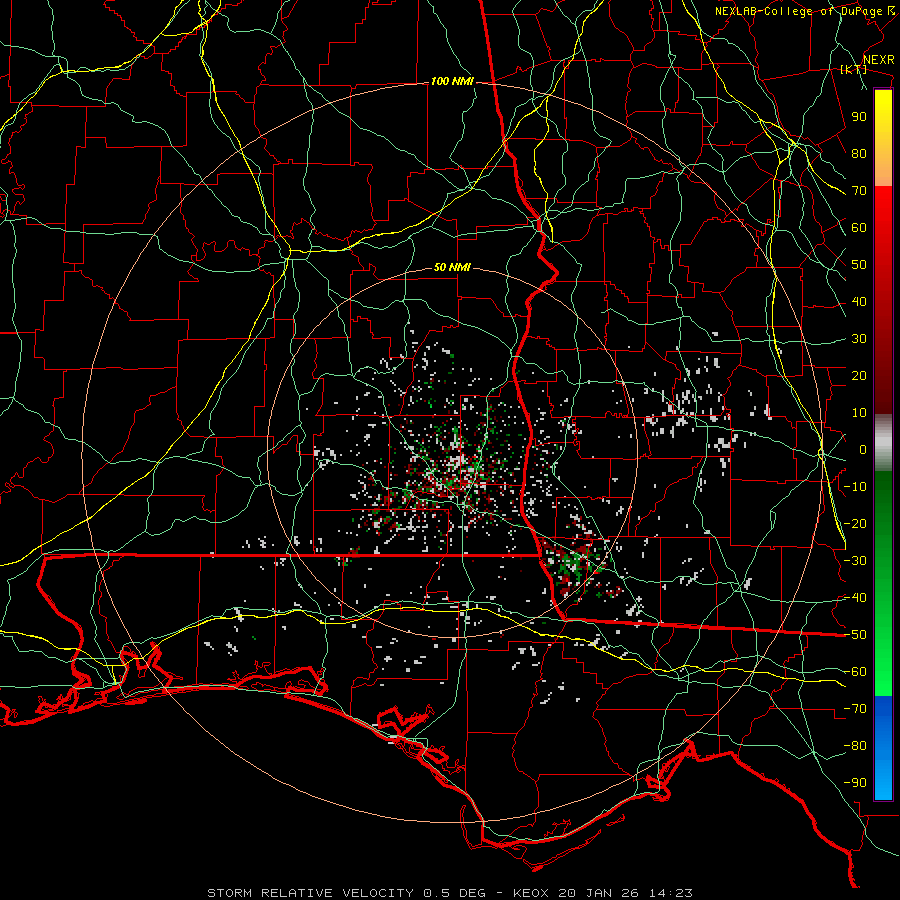Click the Storm Relative Velocity footer caption

click(x=450, y=893)
